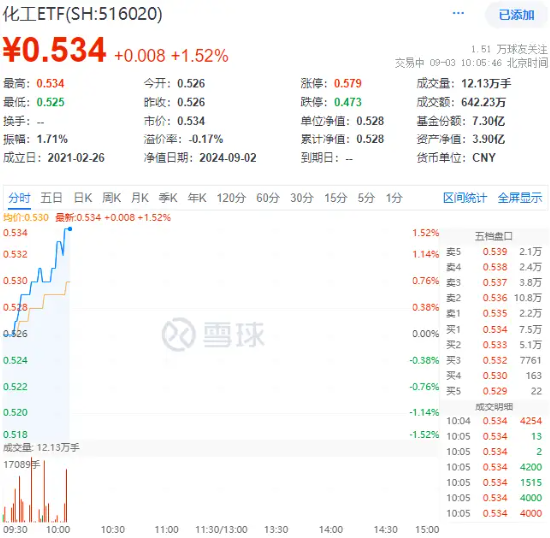Select the 分时 chart tab
This screenshot has height=538, width=550.
19,198
